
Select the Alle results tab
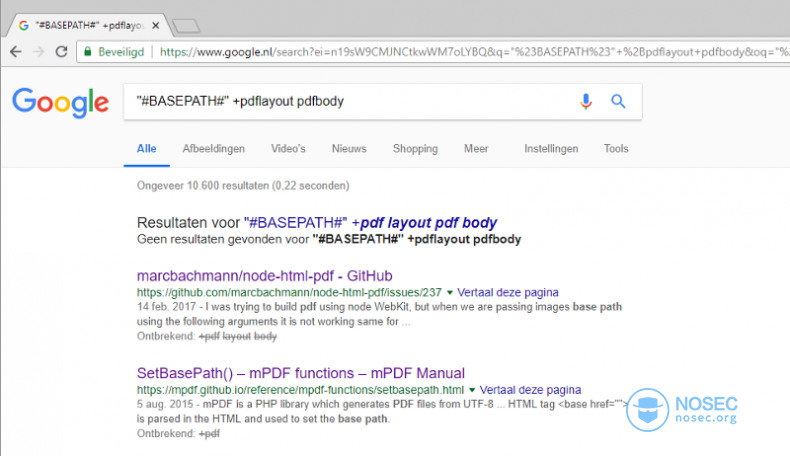pyautogui.click(x=147, y=149)
